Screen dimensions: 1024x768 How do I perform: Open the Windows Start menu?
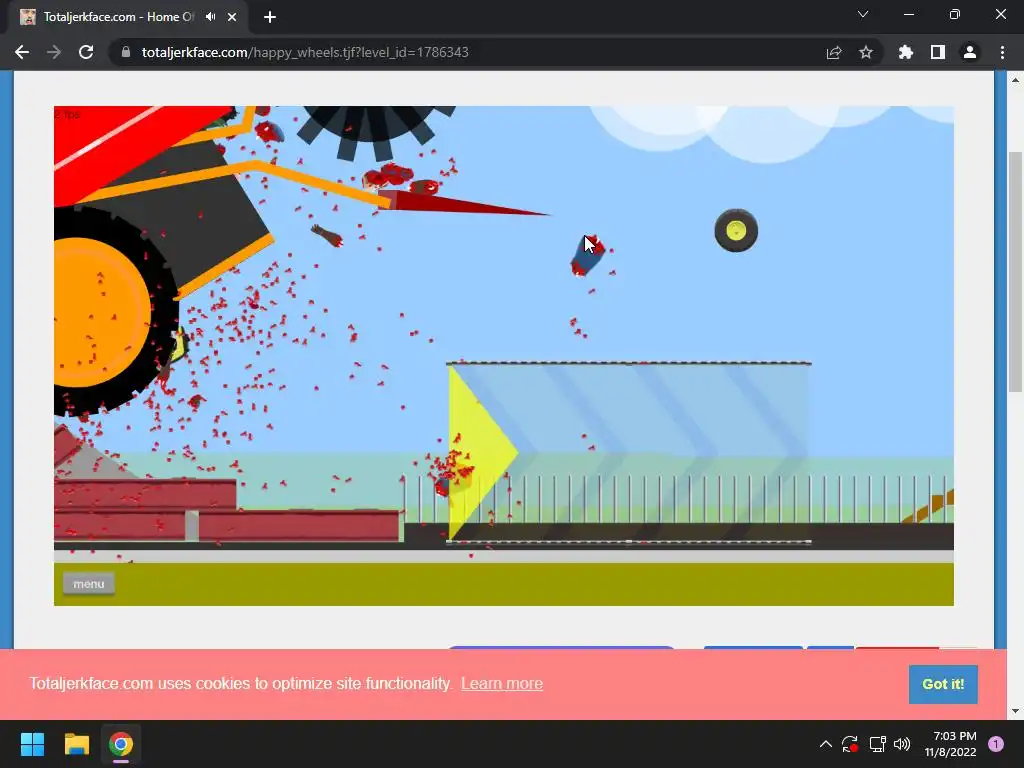click(32, 744)
